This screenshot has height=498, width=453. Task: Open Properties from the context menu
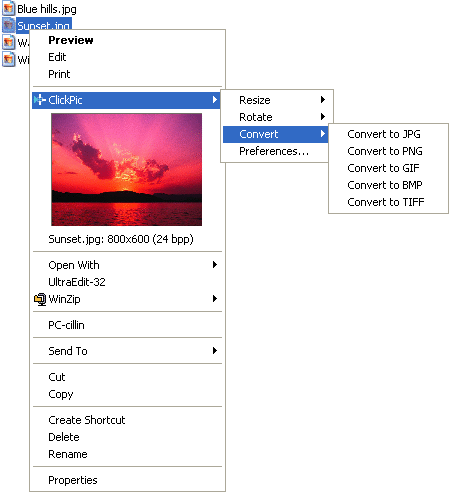tap(127, 480)
